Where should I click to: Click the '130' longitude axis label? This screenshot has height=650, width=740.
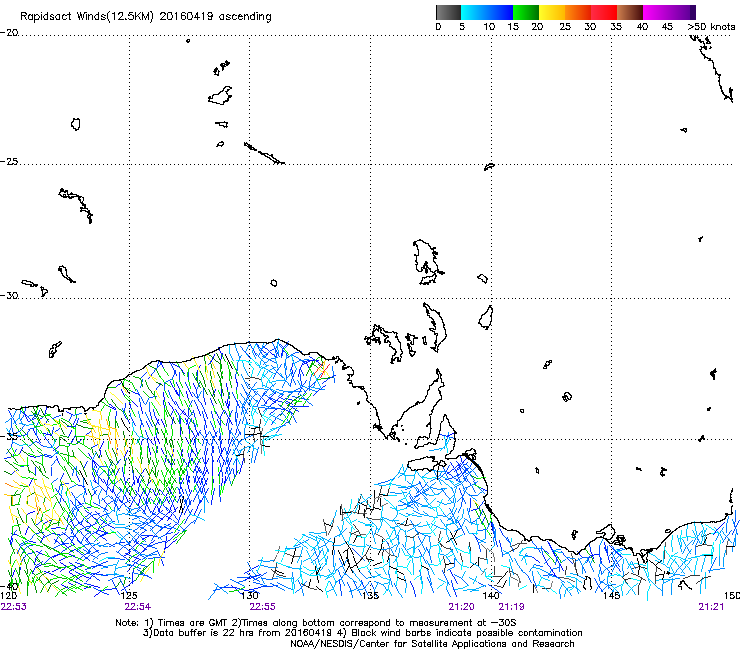click(x=250, y=596)
